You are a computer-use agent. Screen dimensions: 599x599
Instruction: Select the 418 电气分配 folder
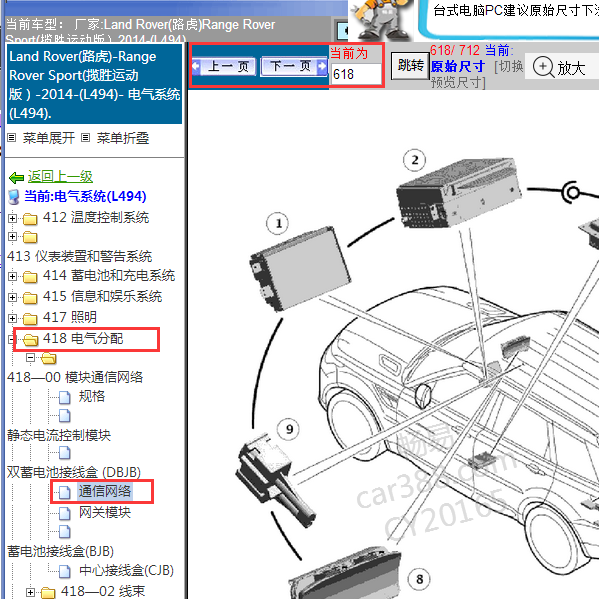(83, 338)
